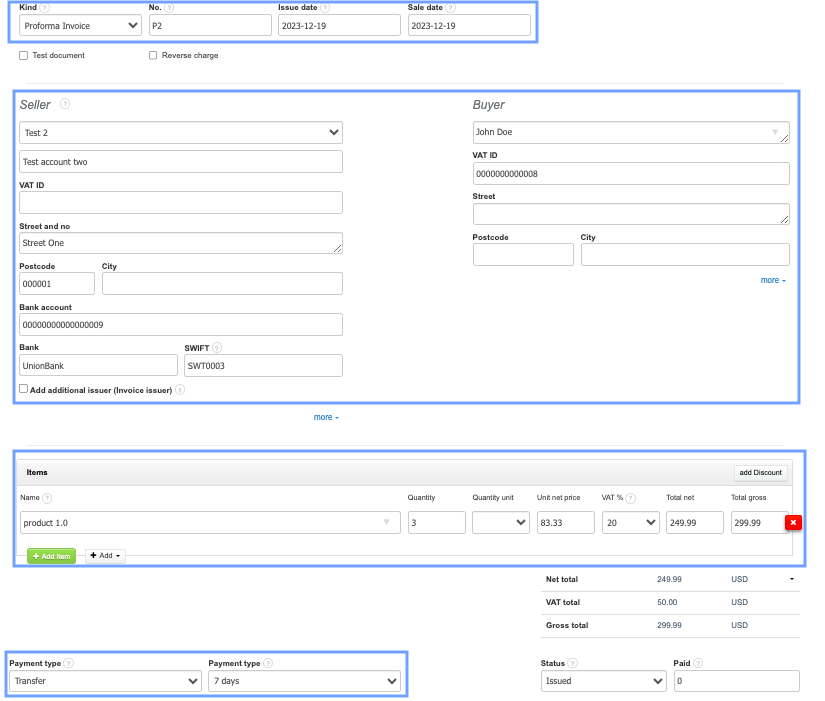Click help icon next to Issue date
This screenshot has height=701, width=825.
point(325,8)
